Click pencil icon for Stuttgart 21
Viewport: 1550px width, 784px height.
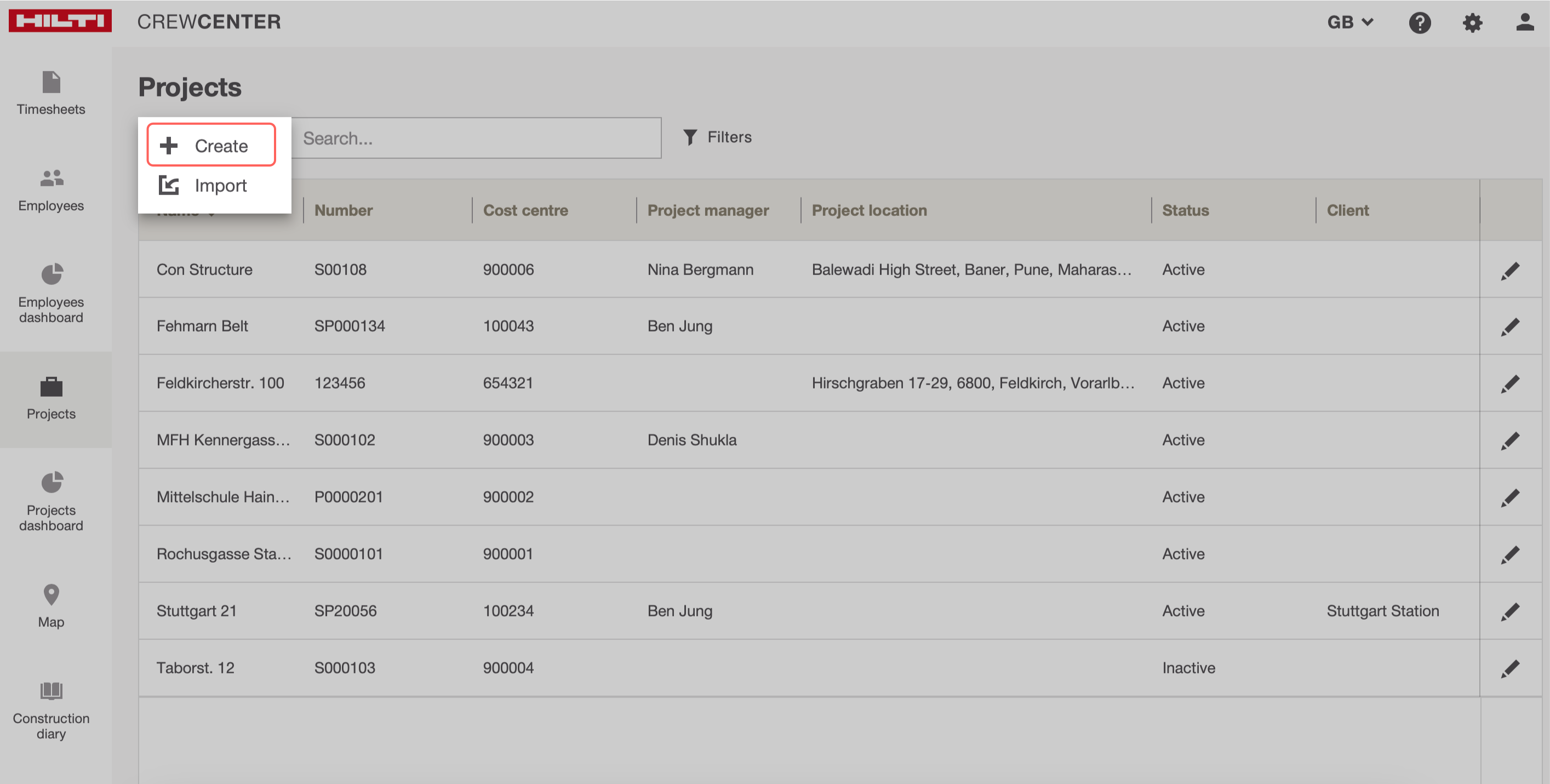(x=1509, y=611)
